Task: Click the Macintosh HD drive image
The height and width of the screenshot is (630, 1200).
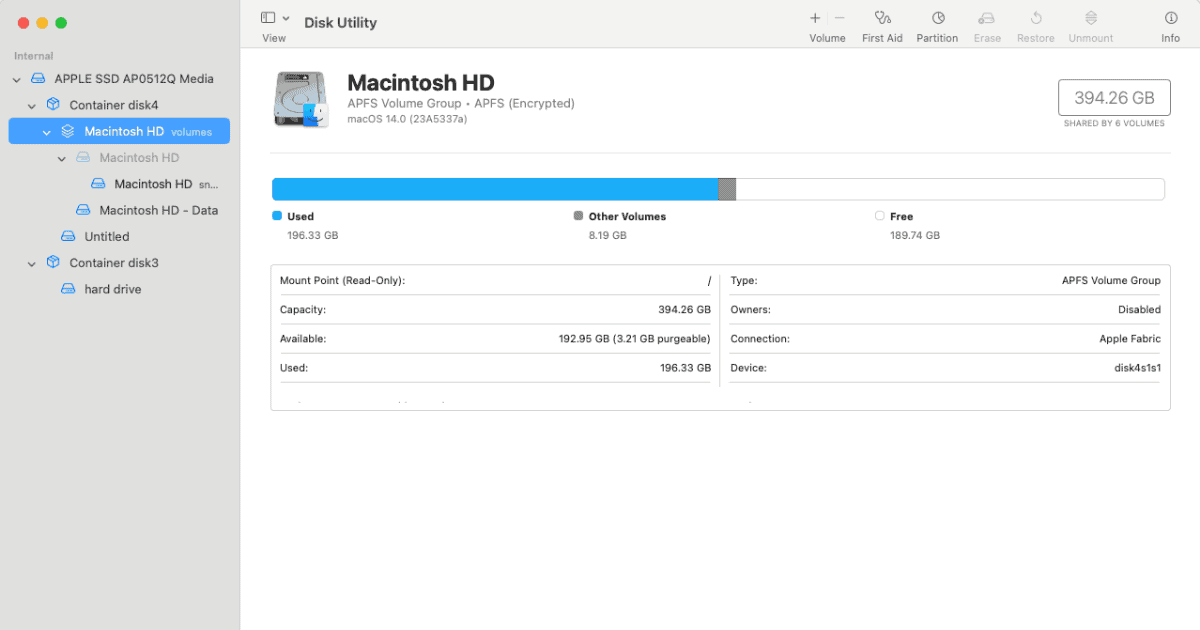Action: pyautogui.click(x=301, y=100)
